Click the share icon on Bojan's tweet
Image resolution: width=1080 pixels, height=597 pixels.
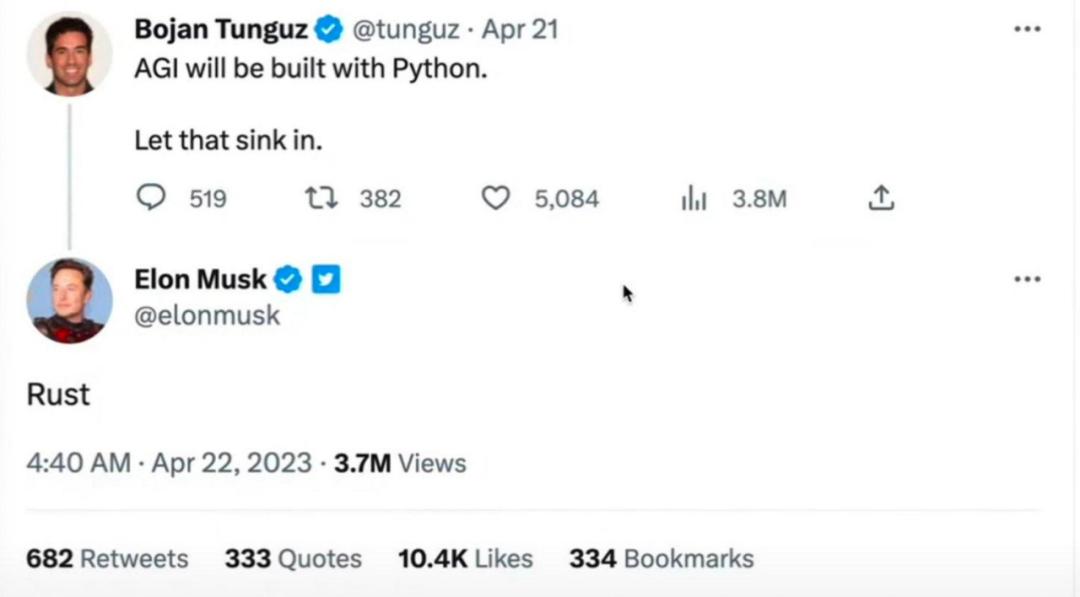[880, 198]
